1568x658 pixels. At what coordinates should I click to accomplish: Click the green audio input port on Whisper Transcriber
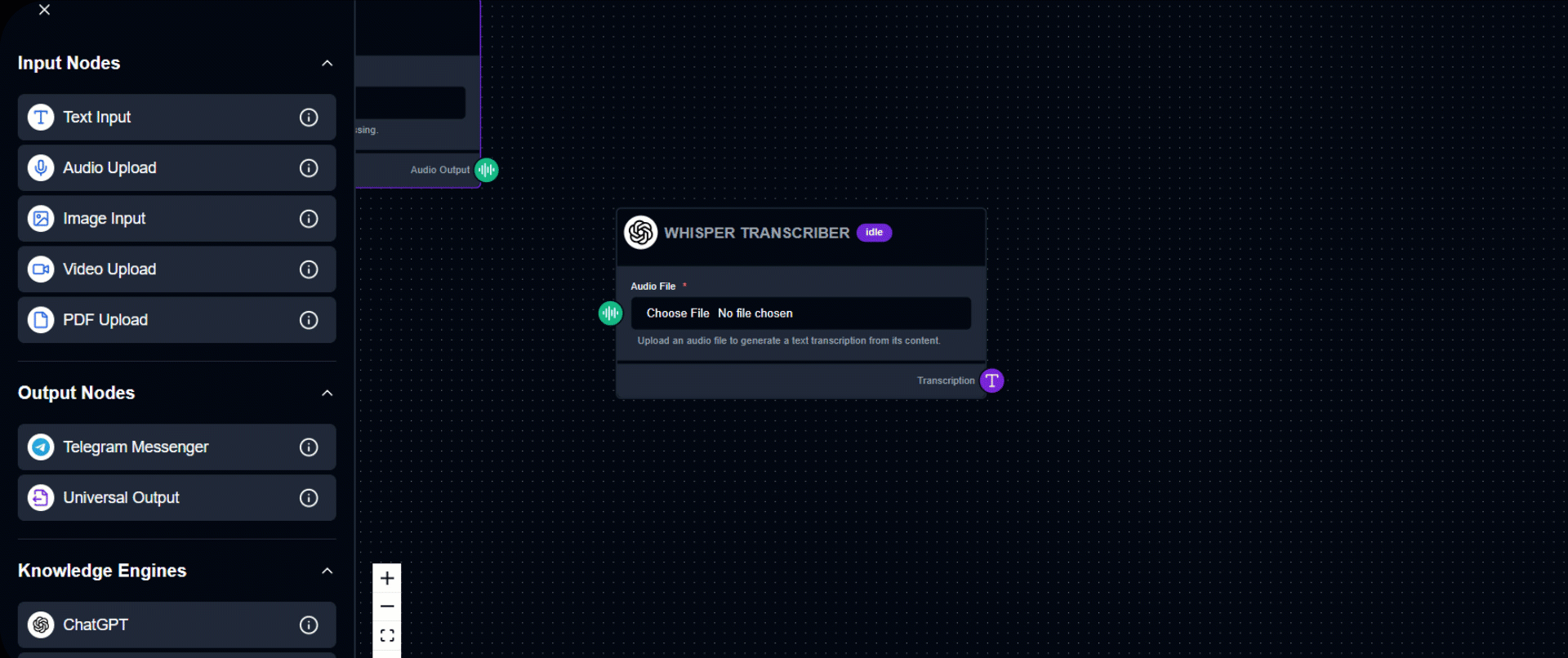tap(610, 313)
